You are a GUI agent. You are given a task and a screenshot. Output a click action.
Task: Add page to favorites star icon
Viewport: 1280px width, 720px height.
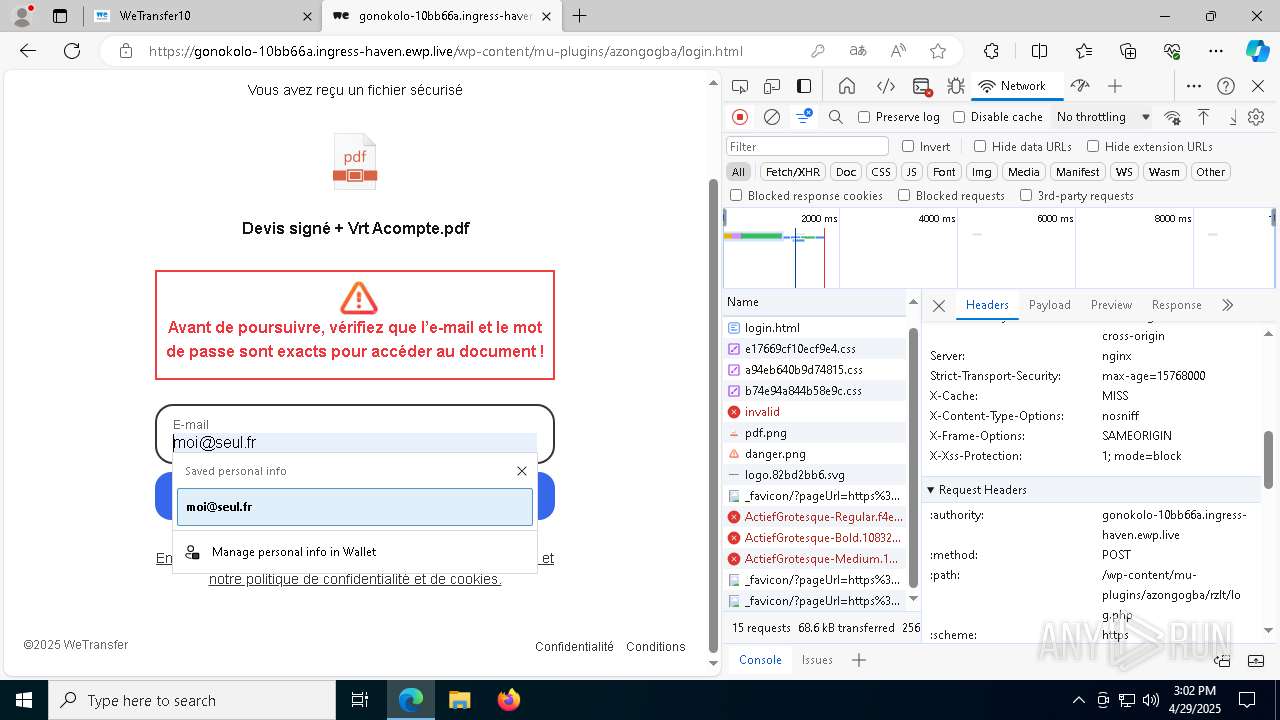pos(938,51)
